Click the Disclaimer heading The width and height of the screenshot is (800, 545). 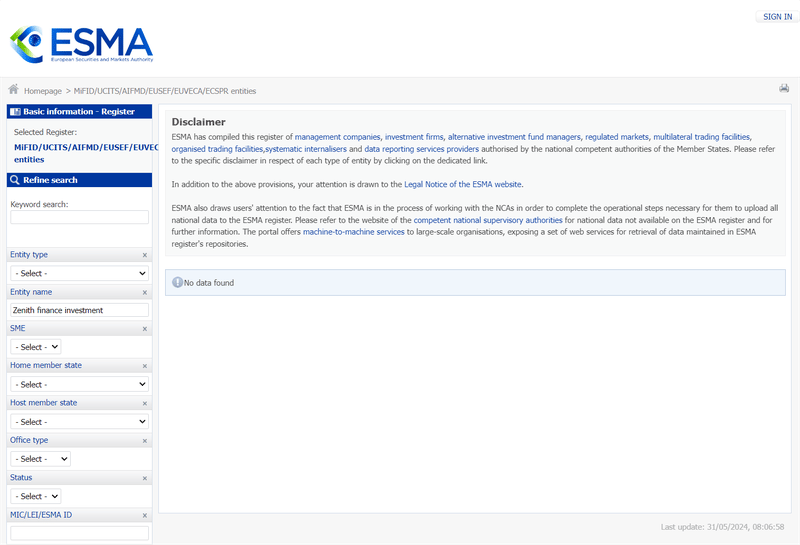198,122
